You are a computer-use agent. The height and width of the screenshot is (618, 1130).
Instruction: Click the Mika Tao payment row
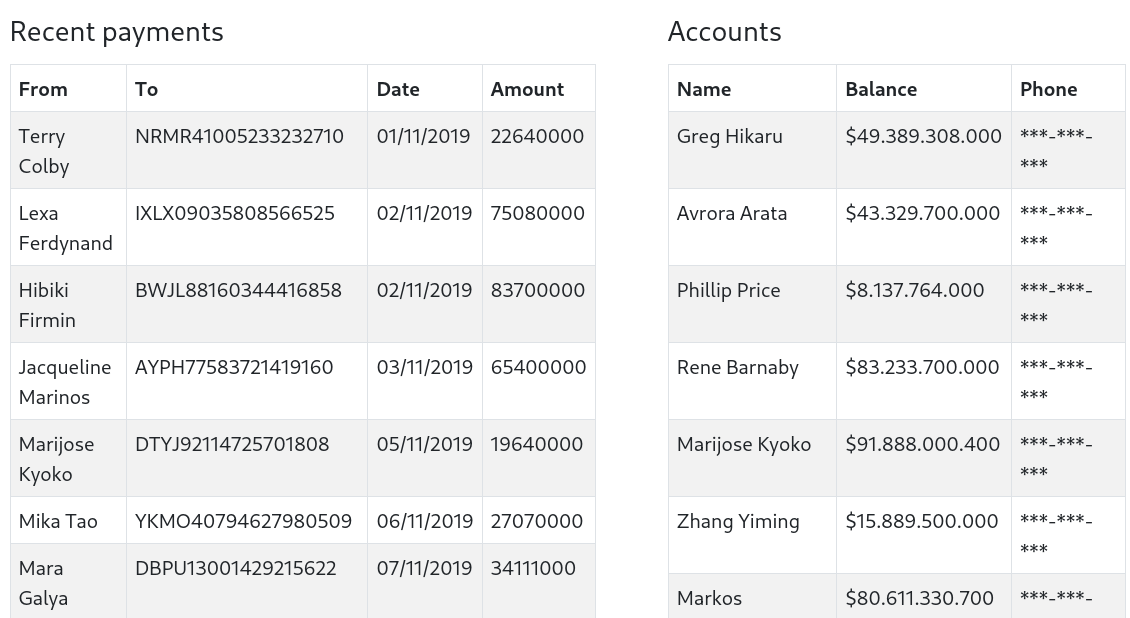click(302, 521)
